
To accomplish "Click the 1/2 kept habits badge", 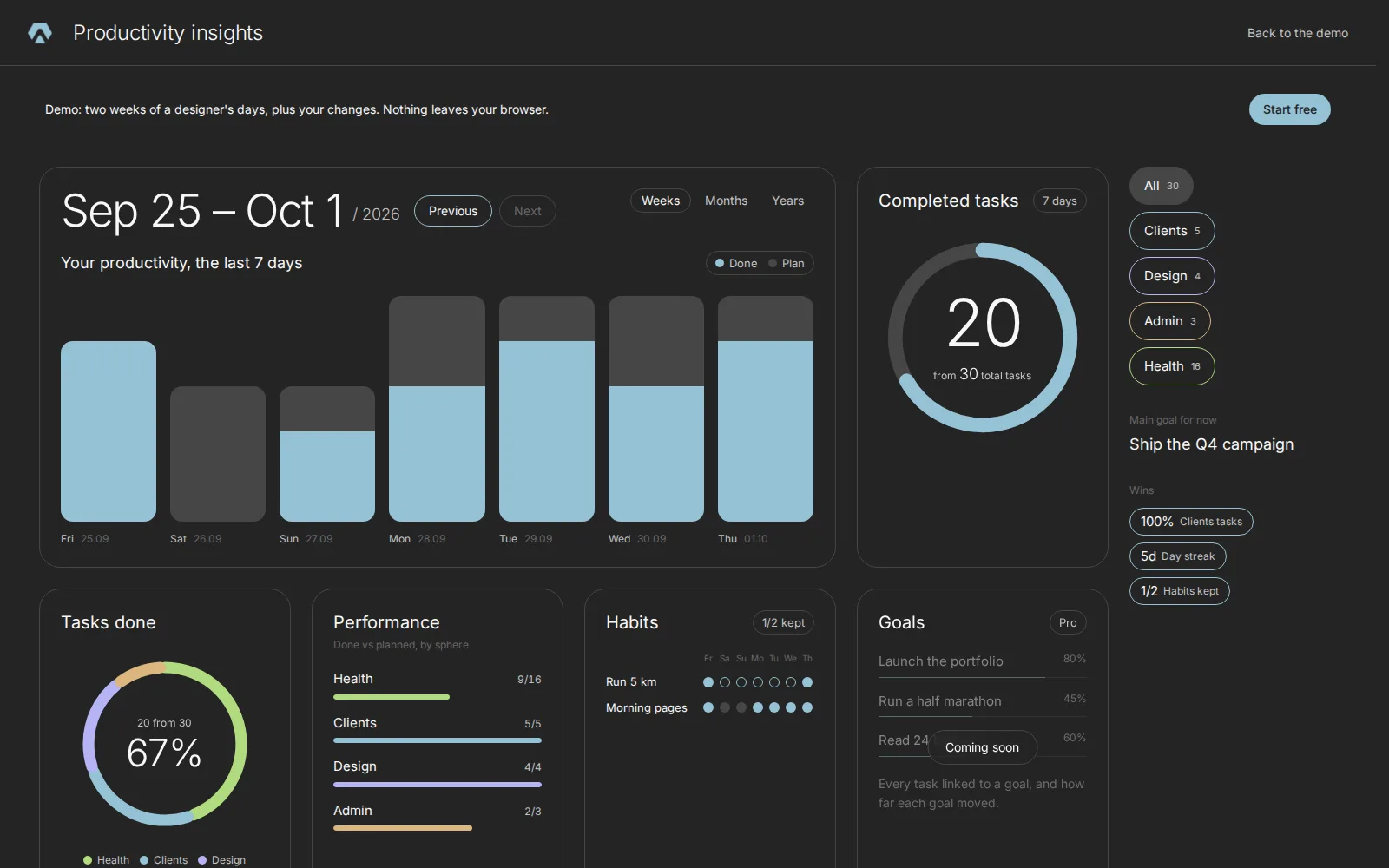I will pos(783,622).
